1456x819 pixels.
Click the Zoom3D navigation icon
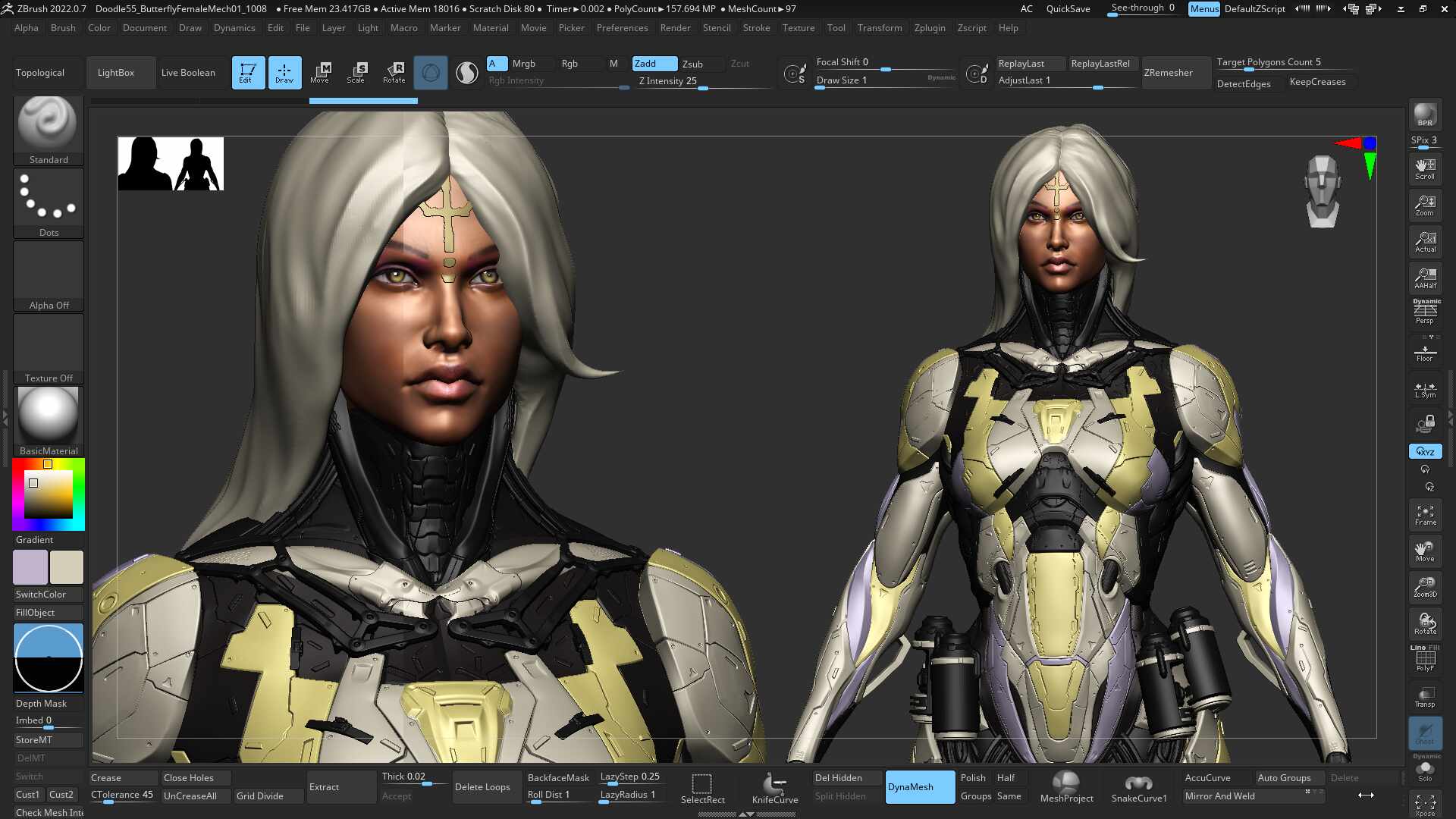pyautogui.click(x=1425, y=587)
